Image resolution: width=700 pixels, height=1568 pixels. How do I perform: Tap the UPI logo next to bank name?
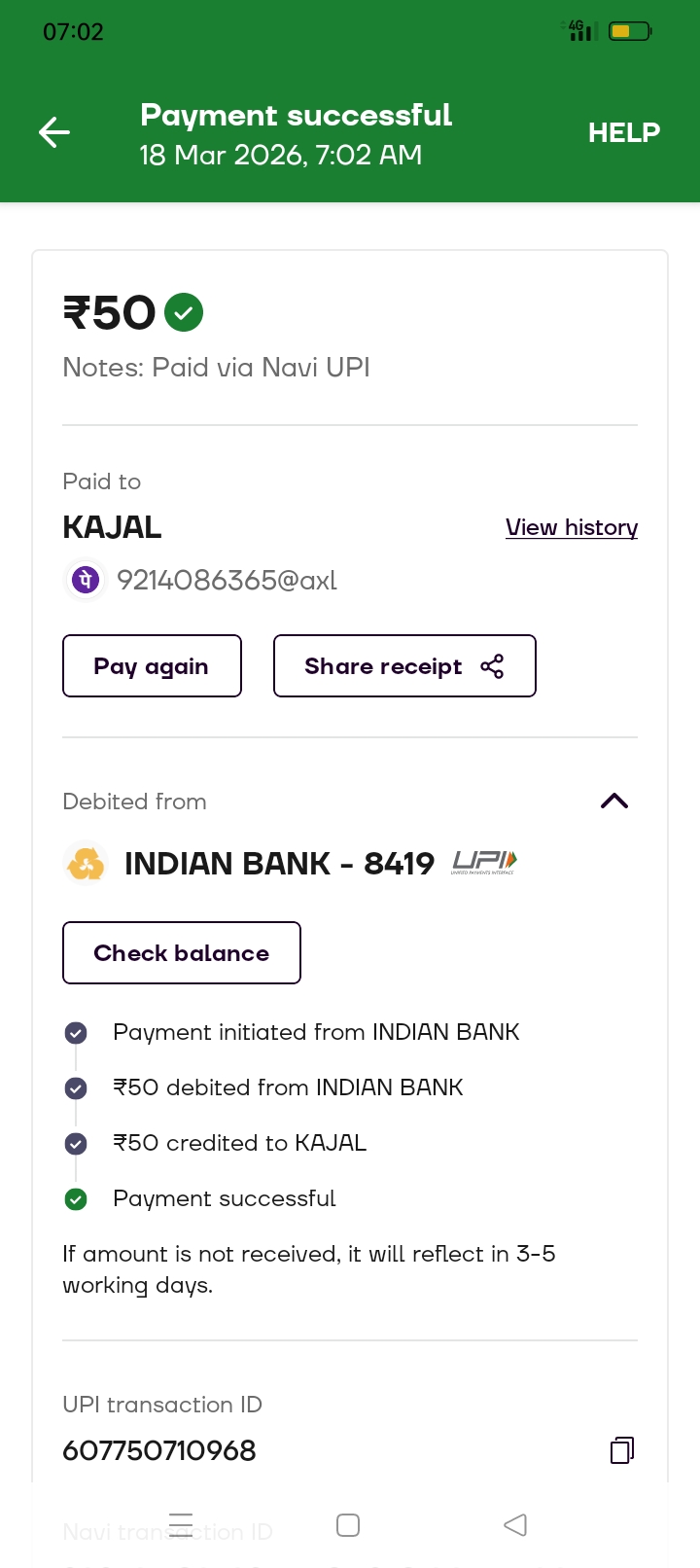point(484,862)
